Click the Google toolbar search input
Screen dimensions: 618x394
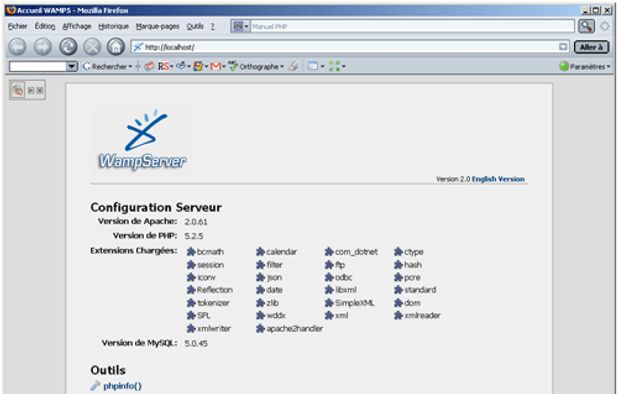click(38, 67)
